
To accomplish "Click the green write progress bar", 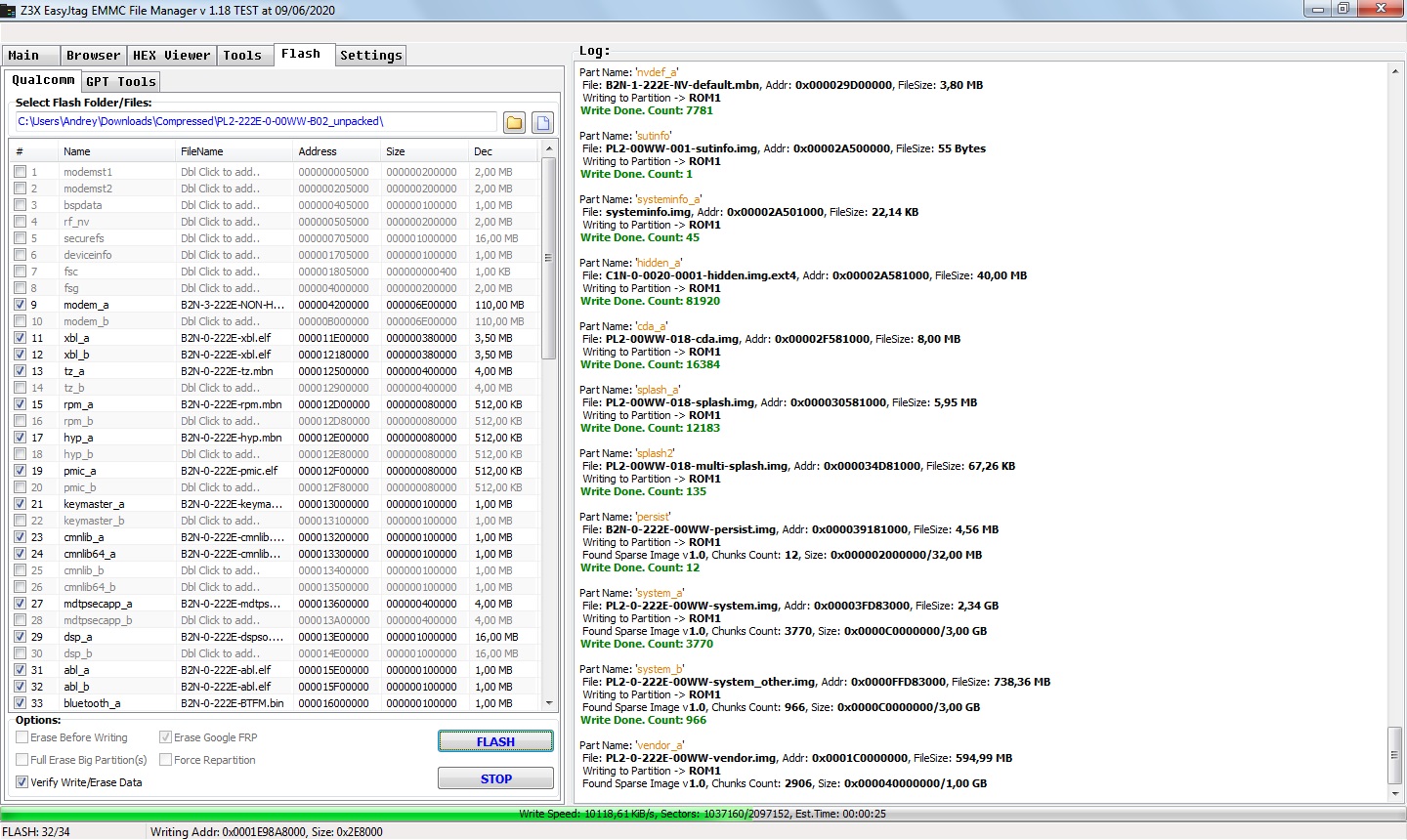I will [x=703, y=814].
